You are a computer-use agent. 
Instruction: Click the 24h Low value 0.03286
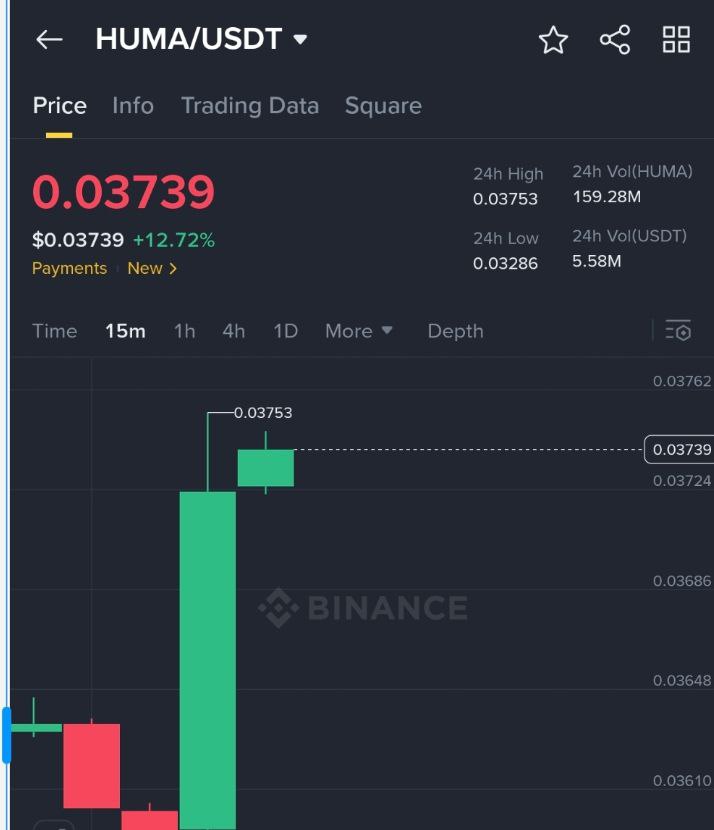click(x=505, y=263)
